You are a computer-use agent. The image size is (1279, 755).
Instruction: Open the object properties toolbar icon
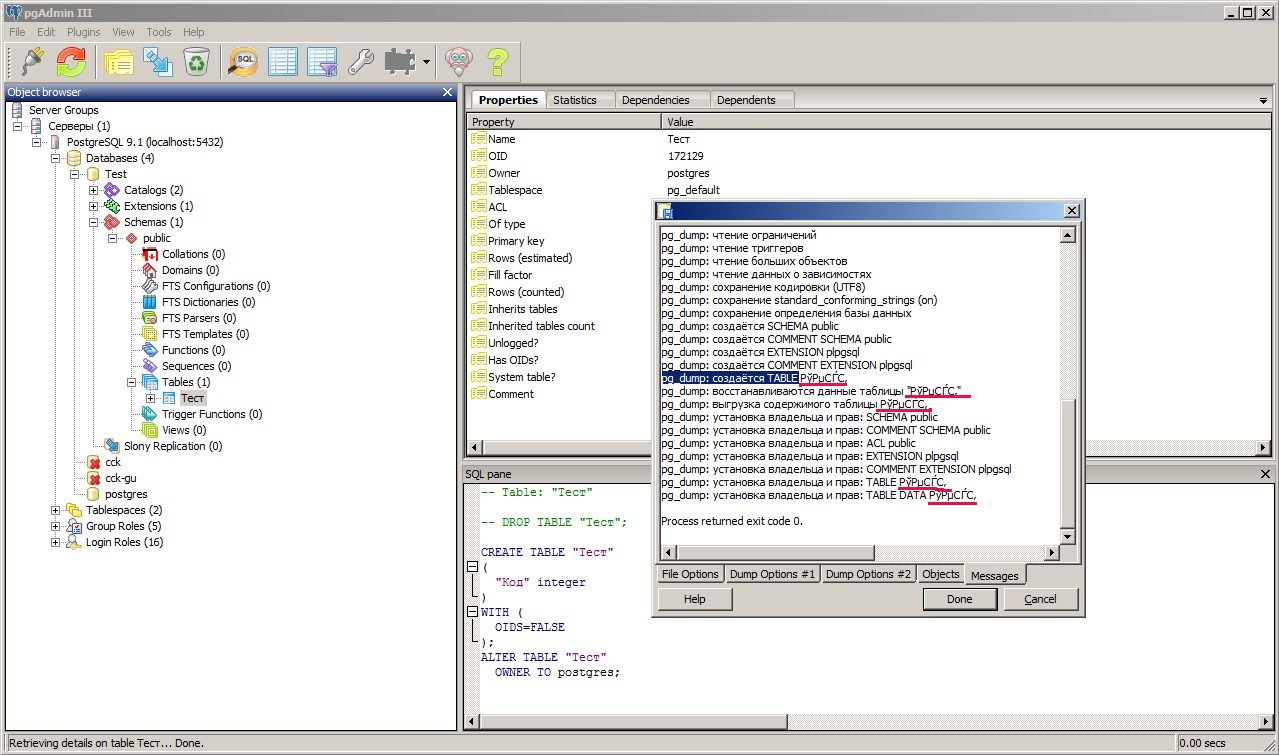click(119, 62)
